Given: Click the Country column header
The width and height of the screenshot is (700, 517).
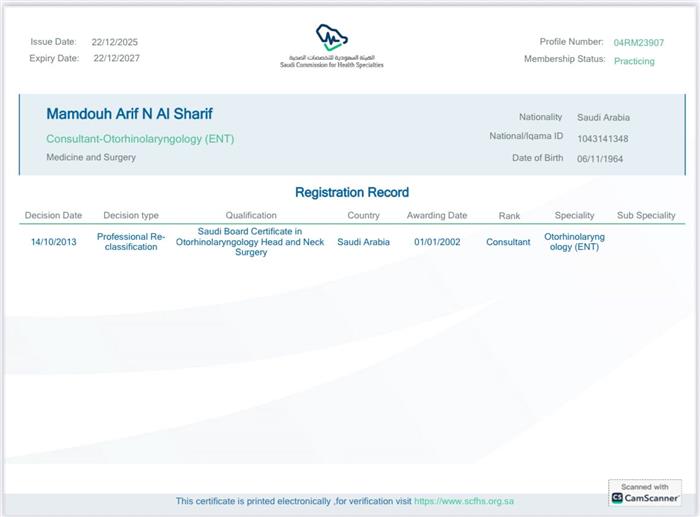Looking at the screenshot, I should pyautogui.click(x=363, y=215).
